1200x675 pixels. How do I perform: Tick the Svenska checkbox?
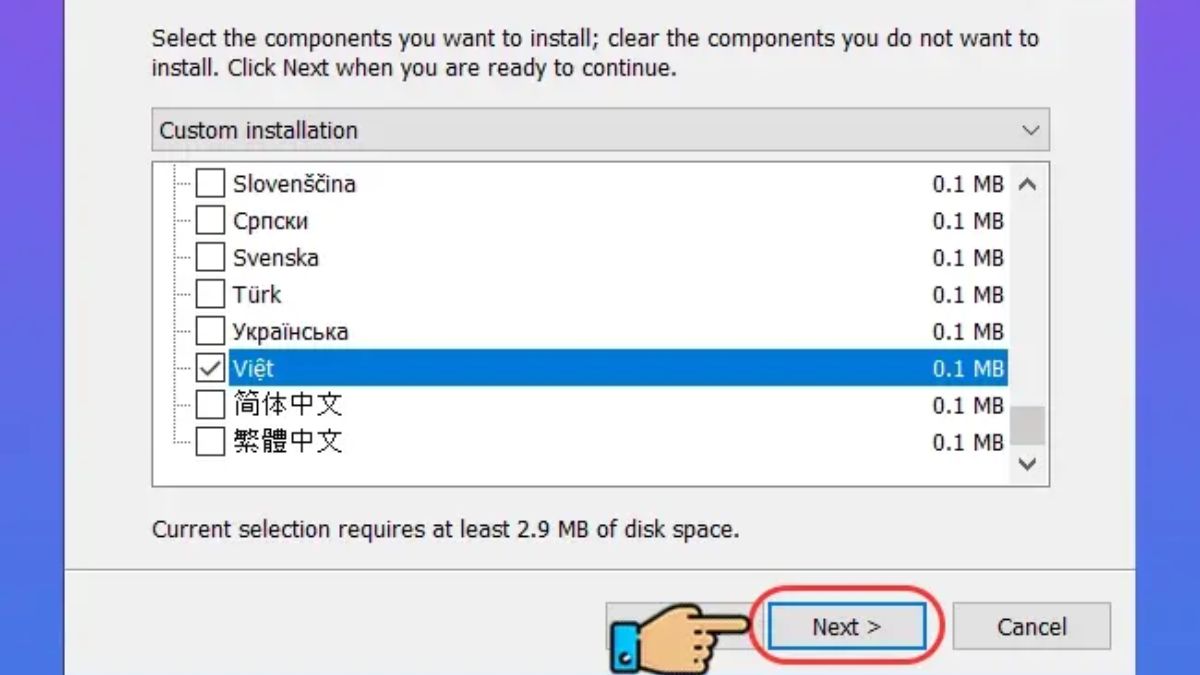pos(210,258)
